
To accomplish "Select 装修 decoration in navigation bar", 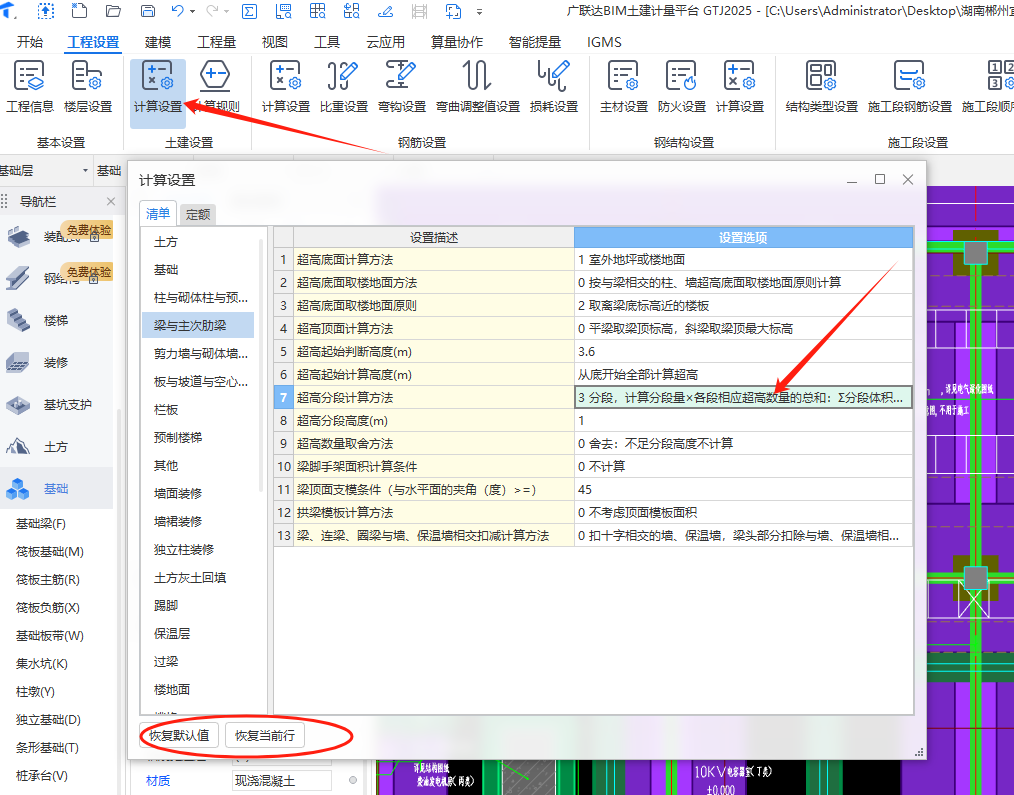I will pos(56,362).
